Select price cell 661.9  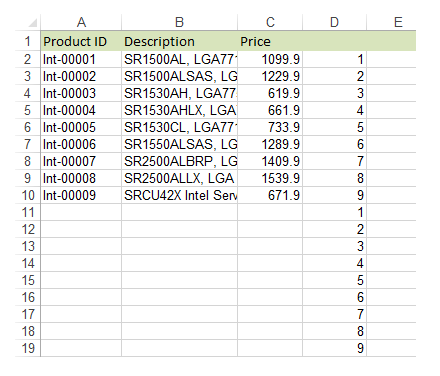coord(270,110)
